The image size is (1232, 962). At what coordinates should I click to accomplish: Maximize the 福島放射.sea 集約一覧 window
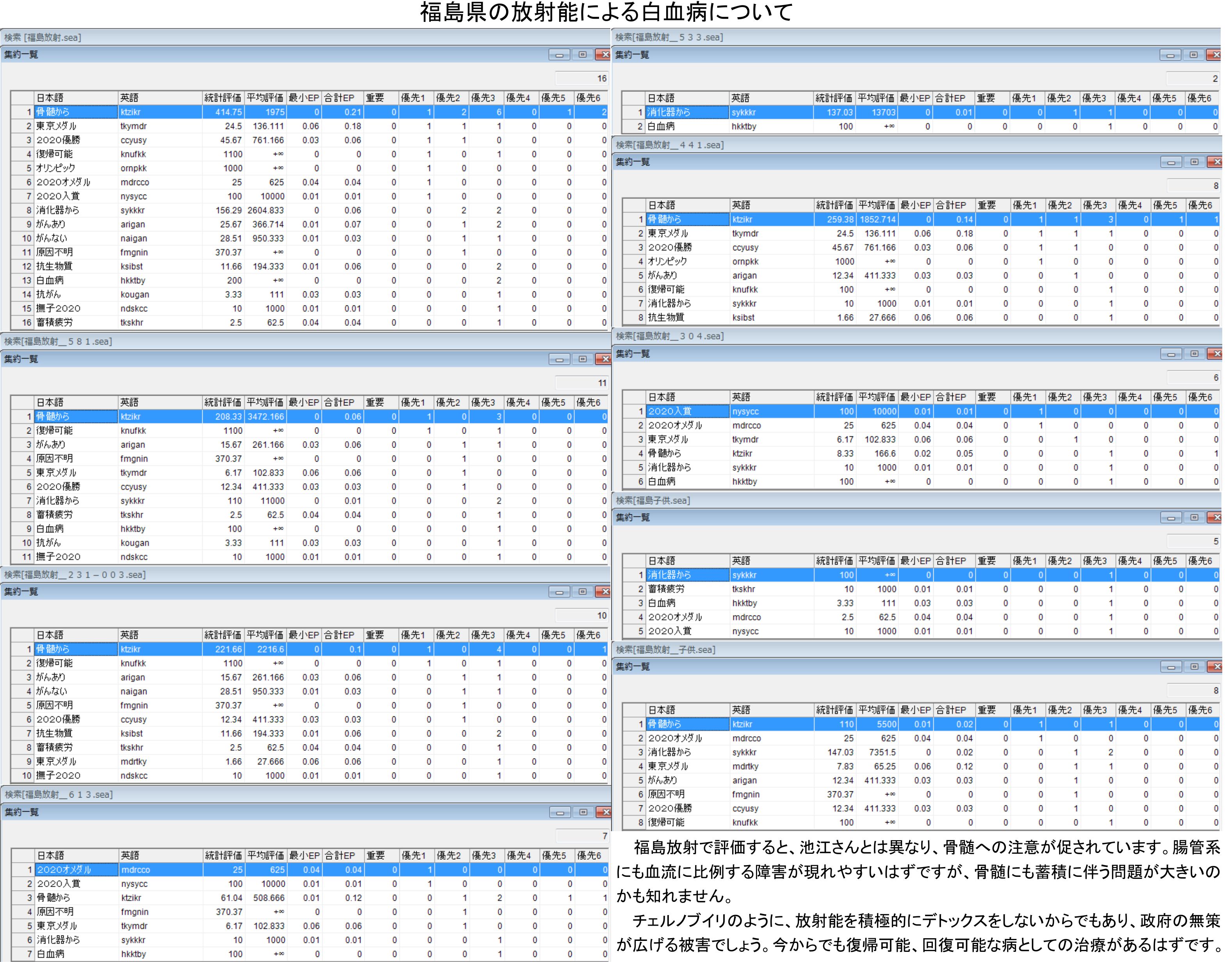click(x=582, y=55)
